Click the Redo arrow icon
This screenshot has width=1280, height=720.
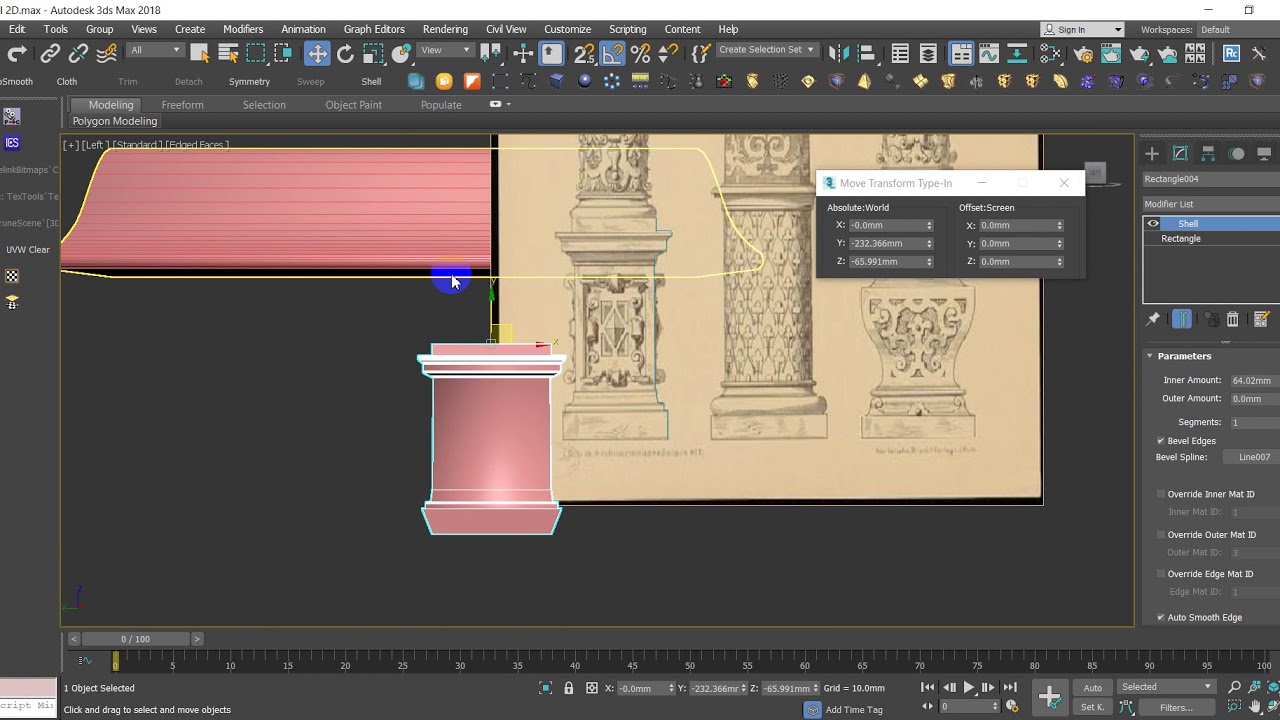tap(17, 54)
